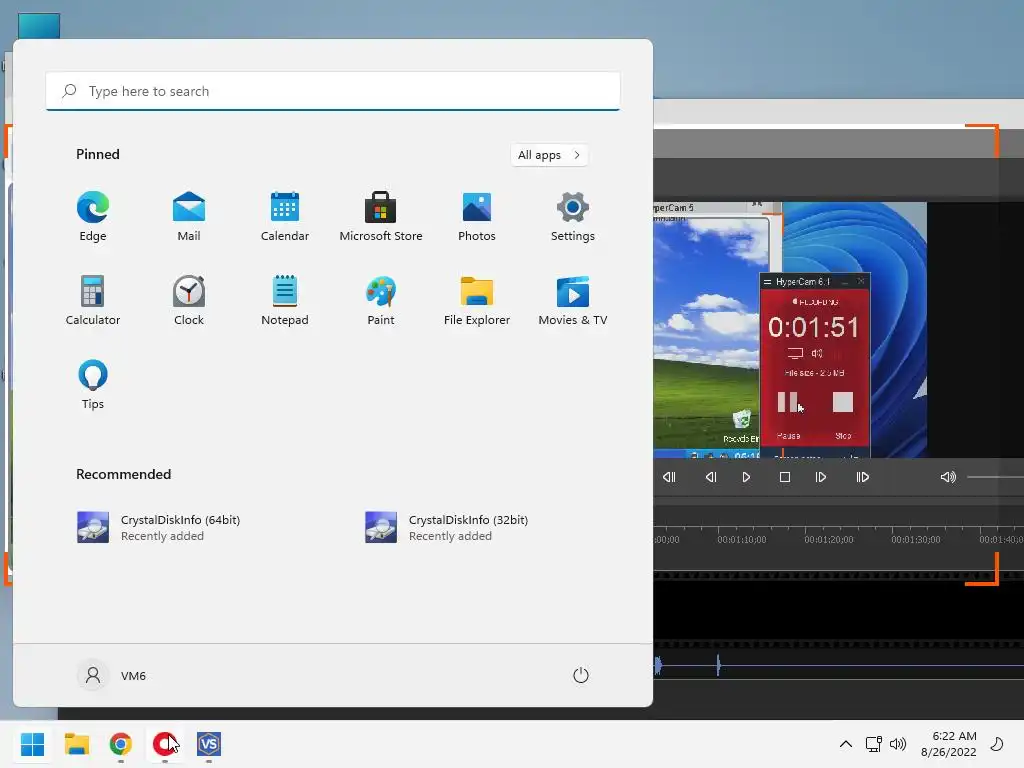1024x768 pixels.
Task: Open recommended CrystalDiskInfo (32bit)
Action: coord(447,528)
